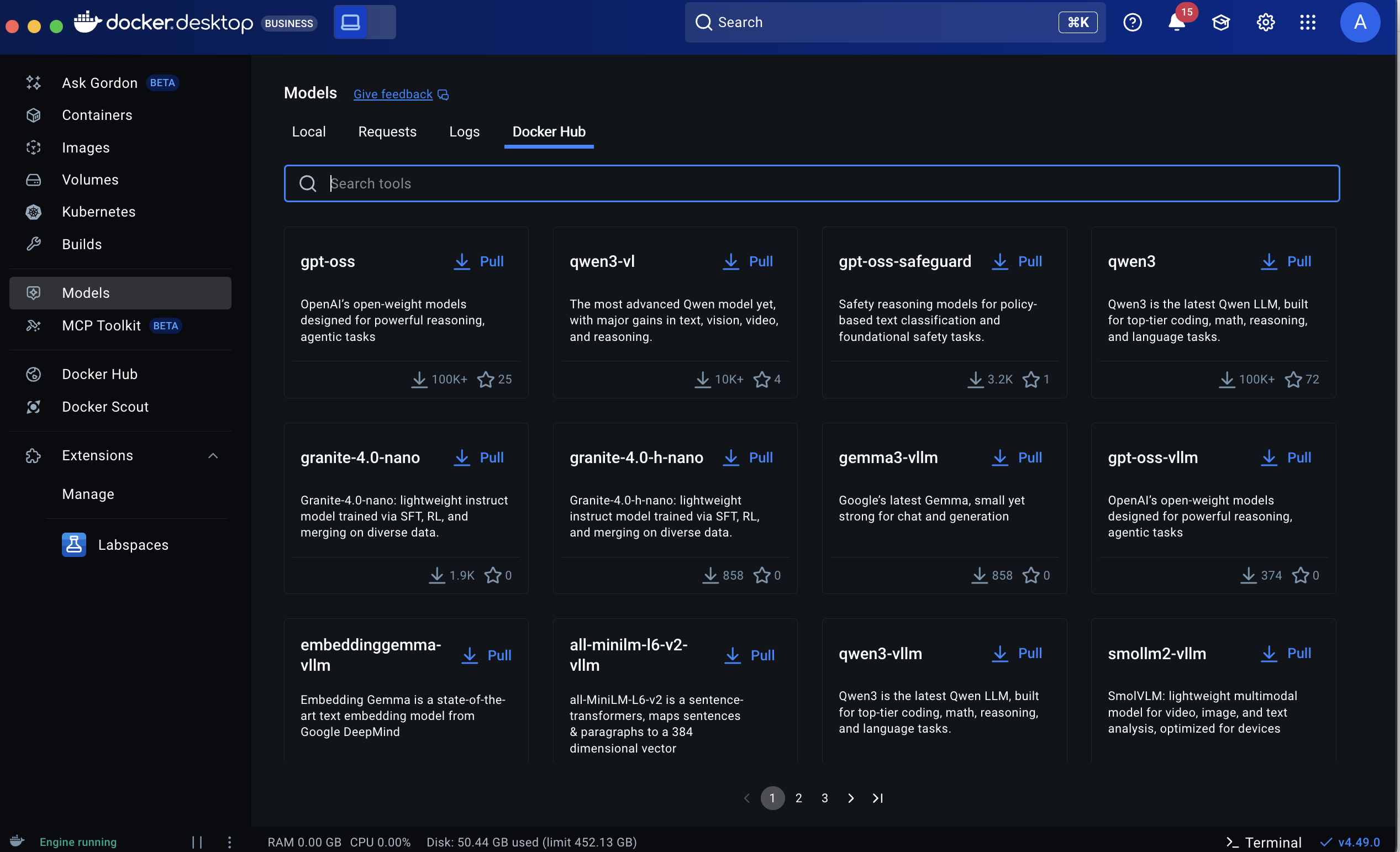Toggle the local/cloud mode switch in header
Viewport: 1400px width, 852px height.
[364, 23]
